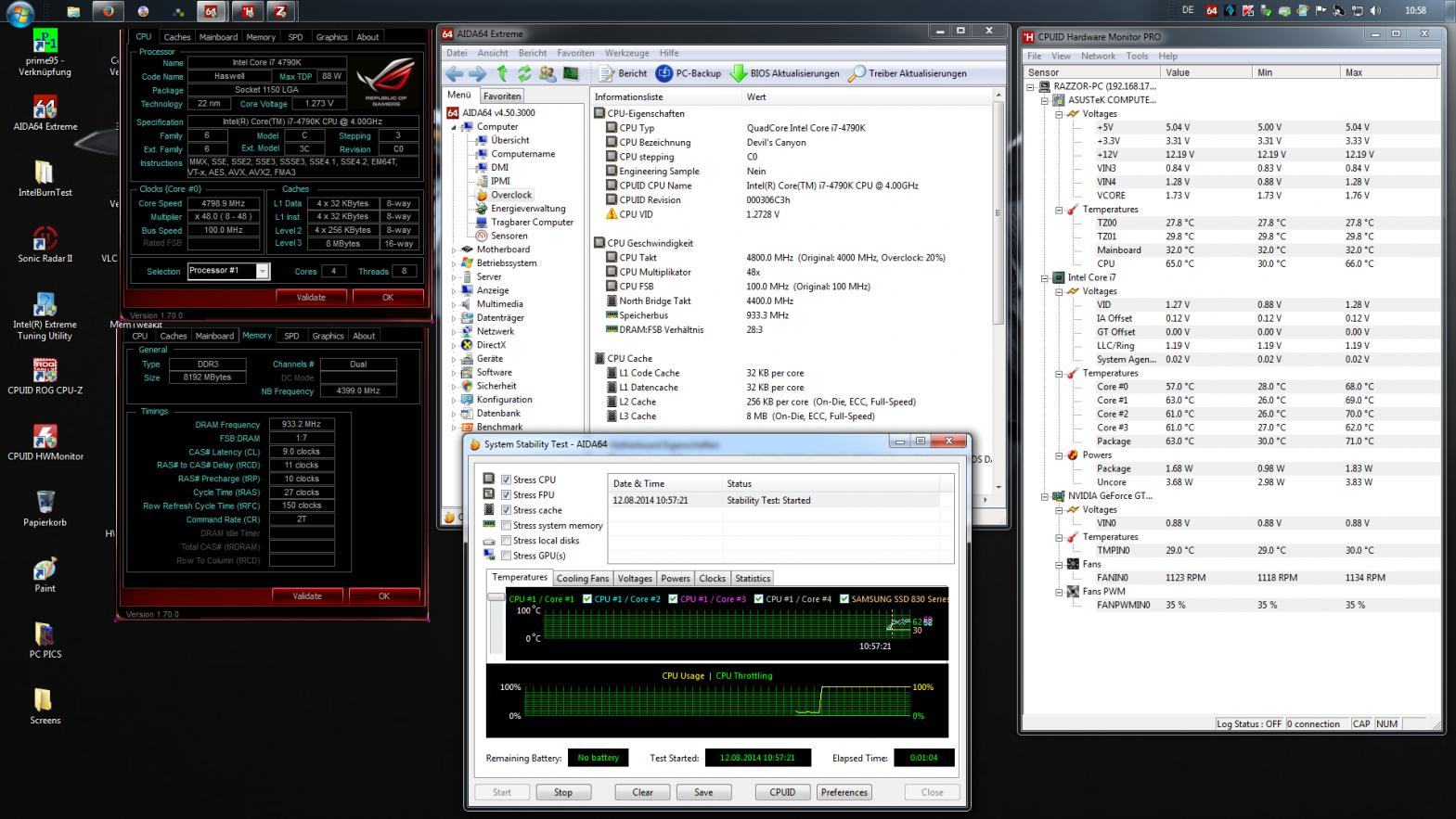
Task: Uncheck Stress CPU in stability test
Action: [506, 480]
